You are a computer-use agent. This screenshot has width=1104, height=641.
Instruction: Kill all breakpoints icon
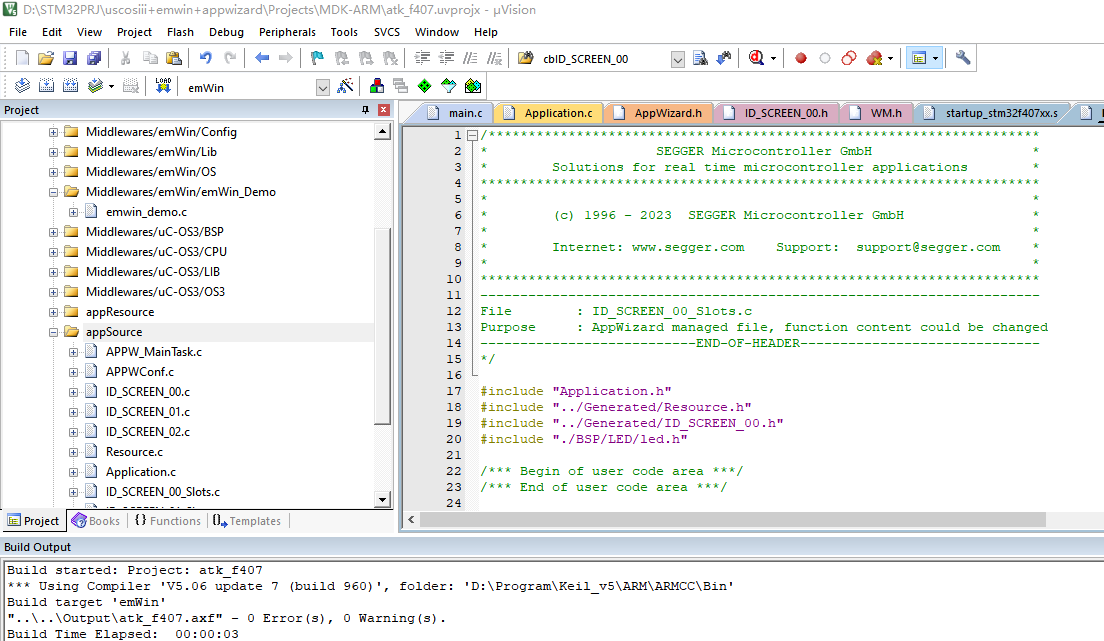(x=874, y=58)
